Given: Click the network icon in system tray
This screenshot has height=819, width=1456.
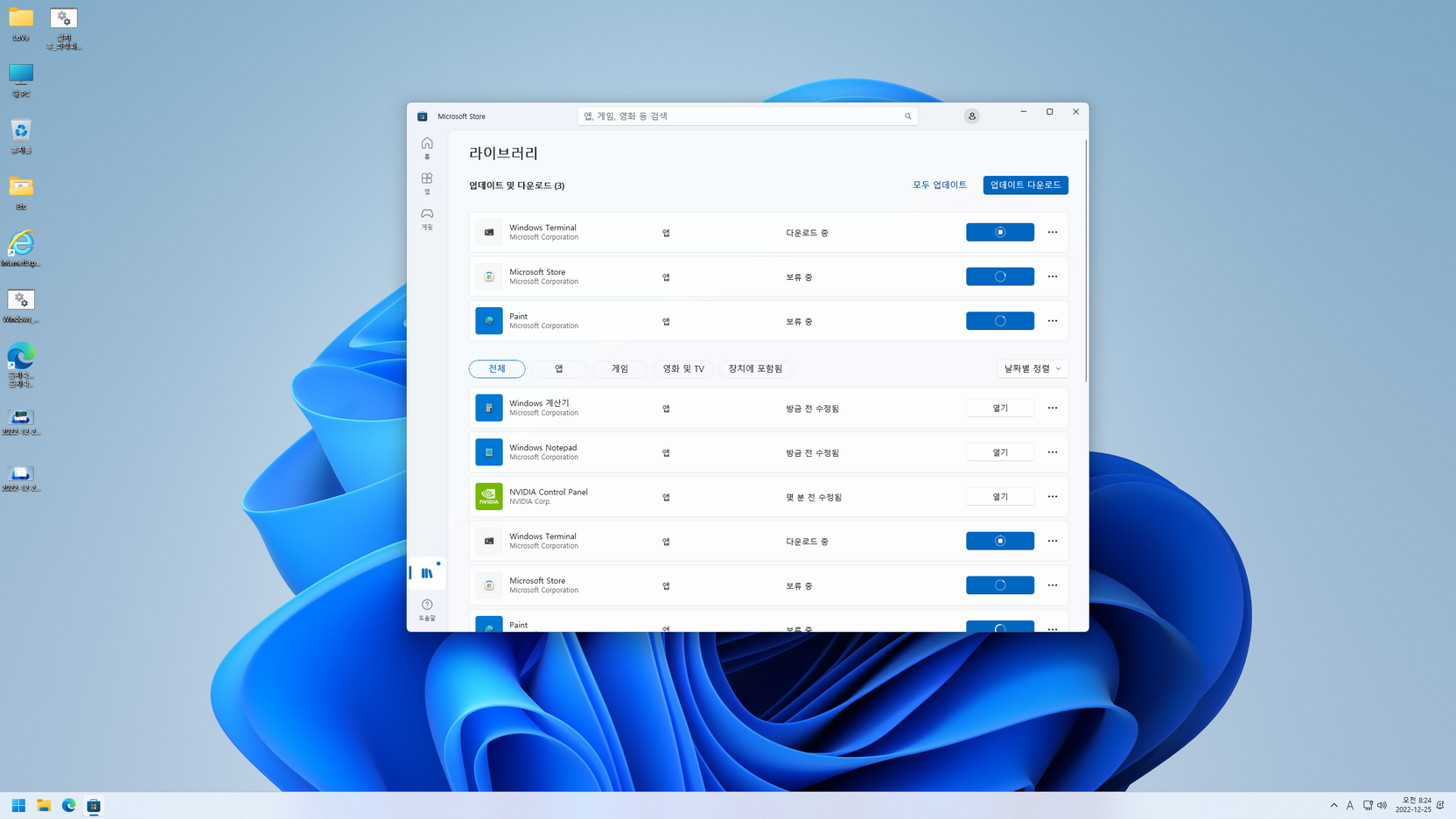Looking at the screenshot, I should coord(1368,805).
